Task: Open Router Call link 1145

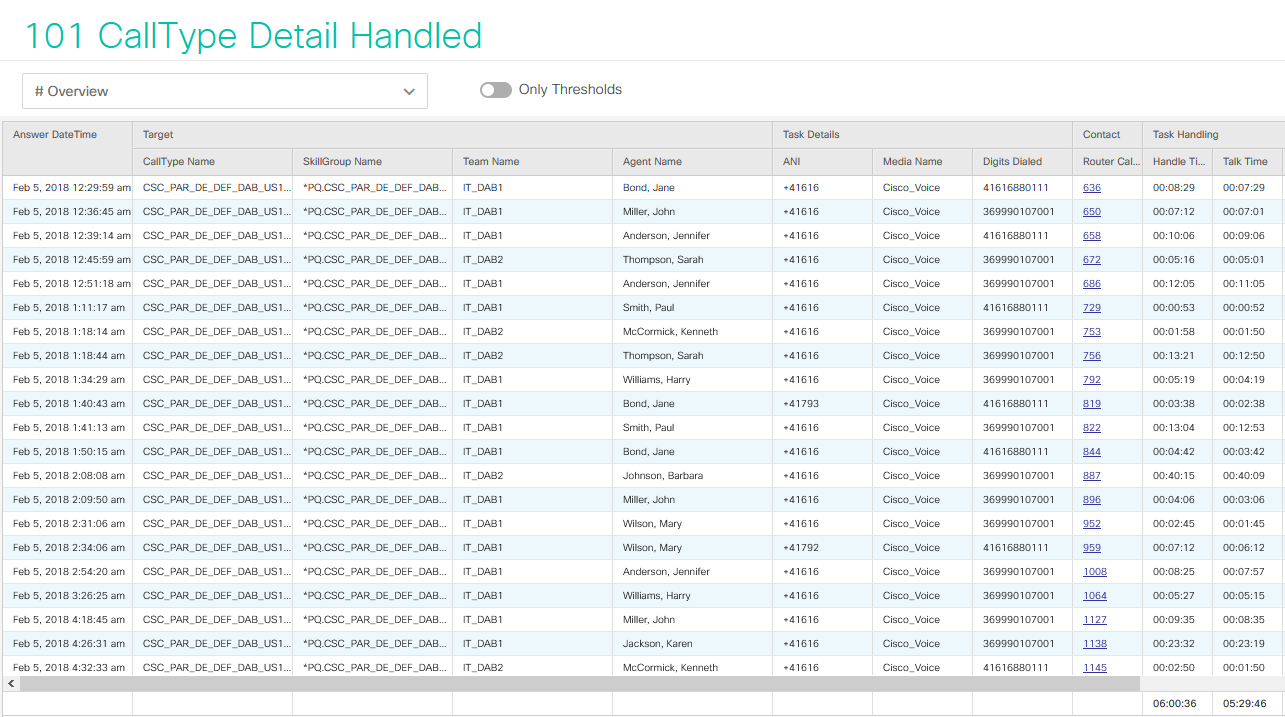Action: 1095,668
